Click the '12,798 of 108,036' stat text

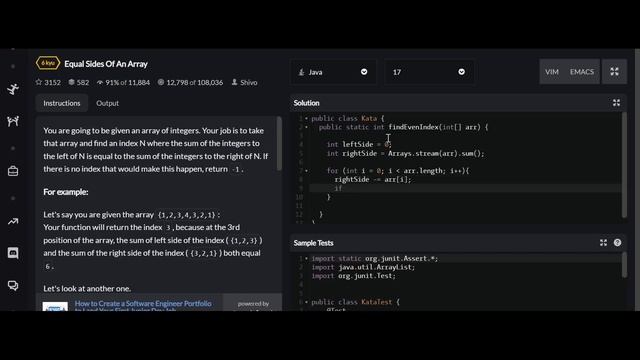click(x=195, y=82)
